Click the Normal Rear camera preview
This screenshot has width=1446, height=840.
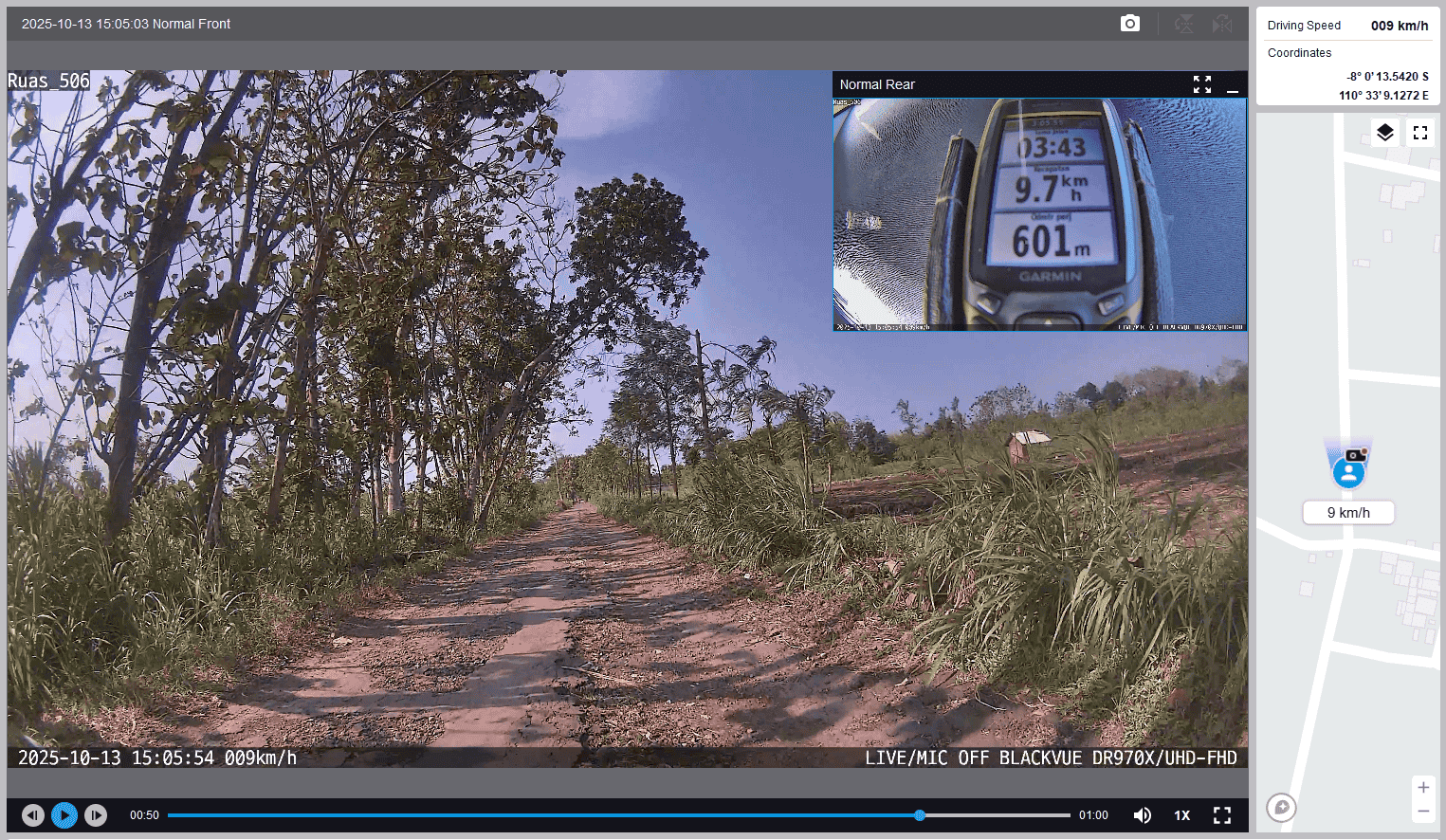(x=1039, y=213)
